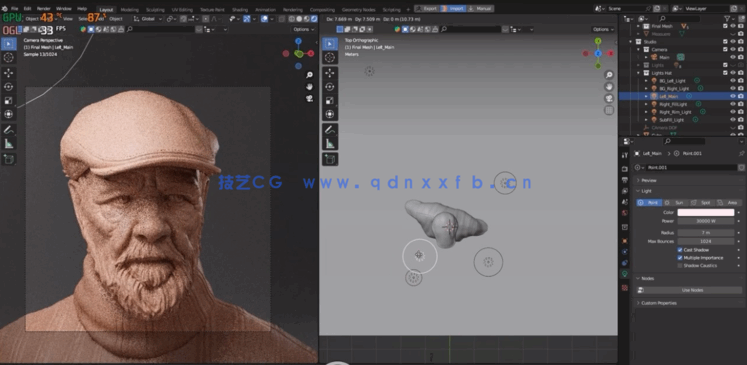Switch to the Shading workspace tab
Viewport: 747px width, 365px height.
[240, 10]
